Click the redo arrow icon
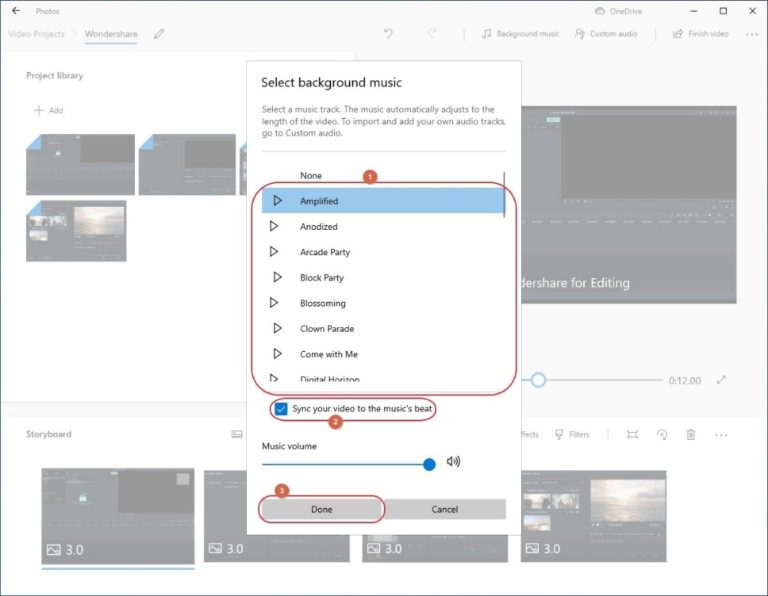The image size is (768, 596). point(432,33)
